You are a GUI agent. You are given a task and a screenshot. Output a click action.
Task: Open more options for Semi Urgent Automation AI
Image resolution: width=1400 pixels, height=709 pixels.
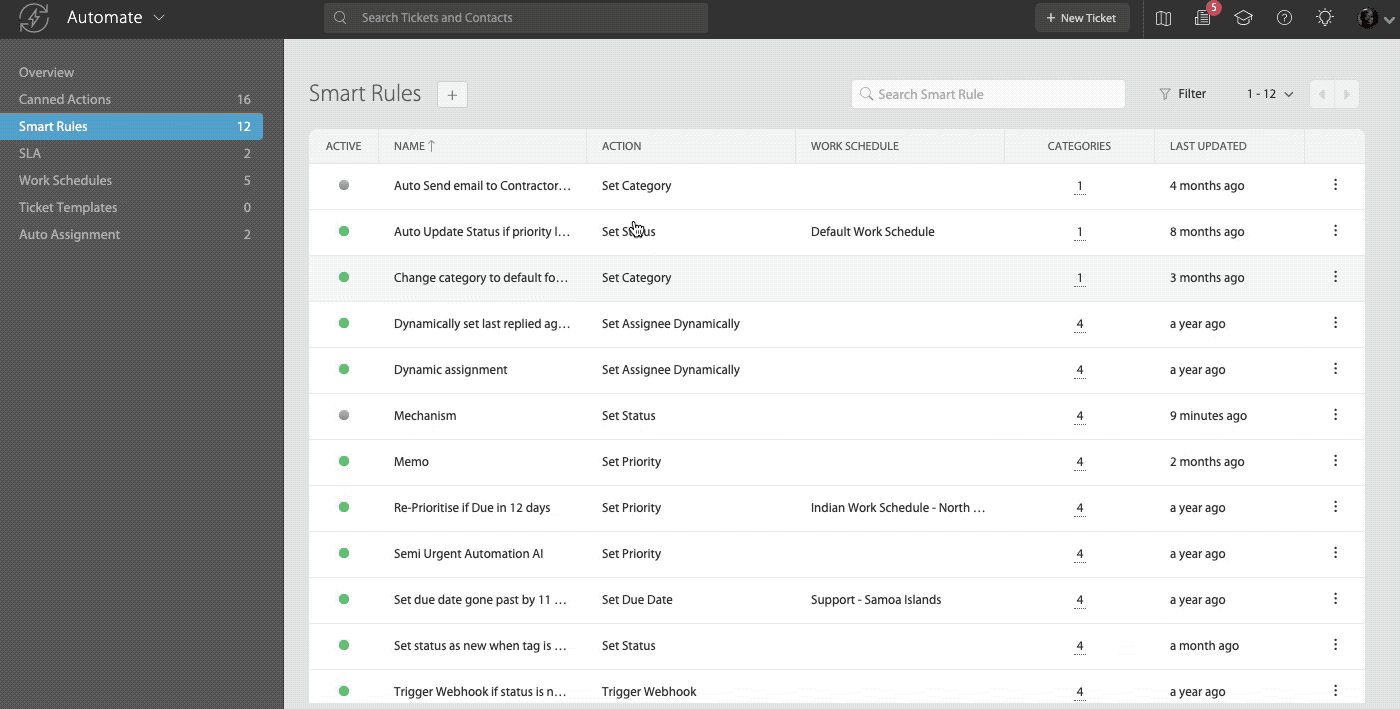[x=1335, y=553]
